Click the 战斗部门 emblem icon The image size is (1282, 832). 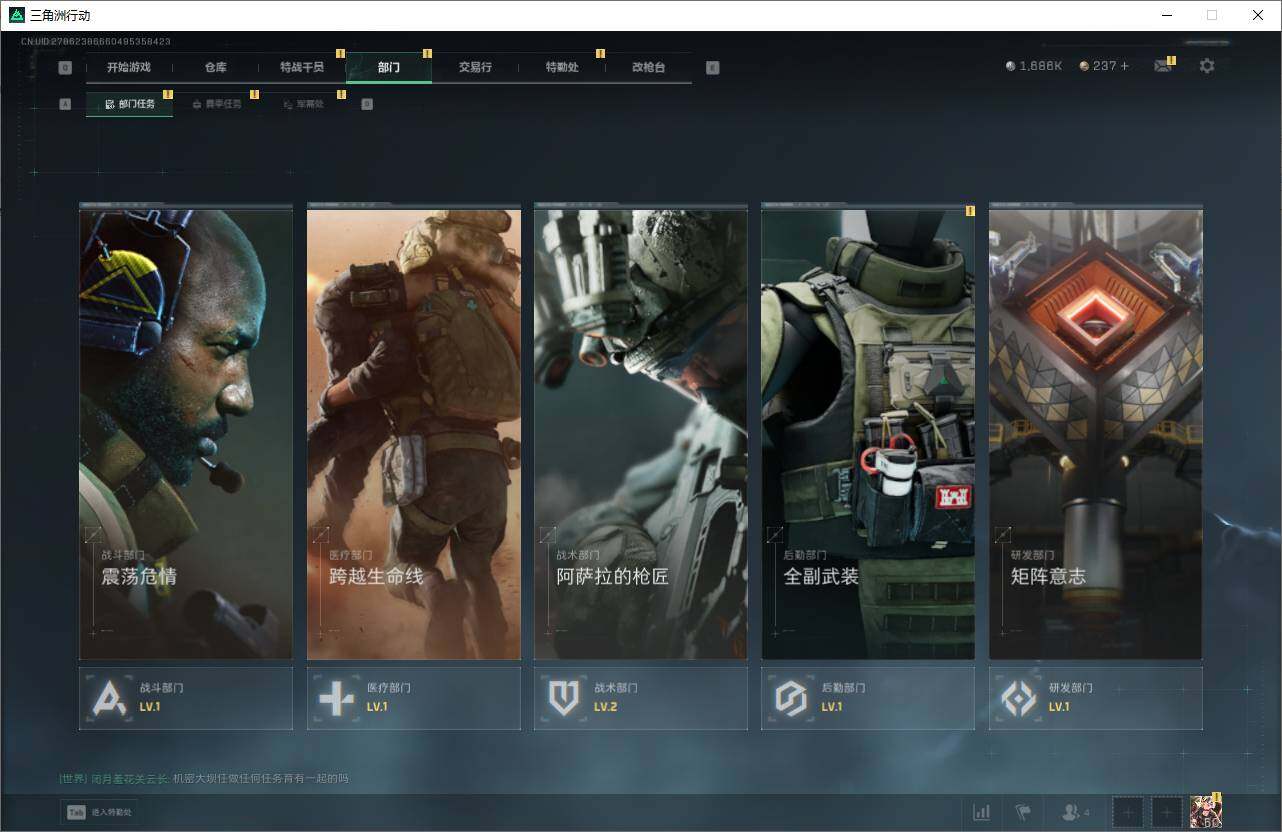tap(108, 698)
